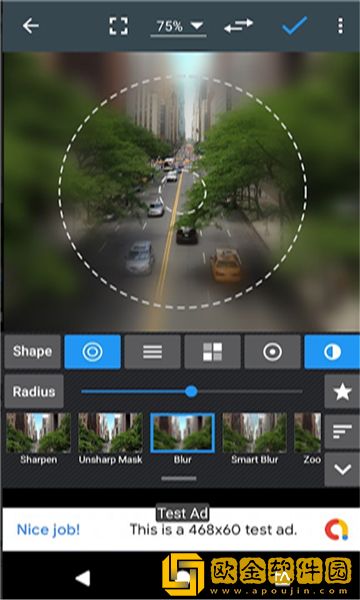Select the horizontal lines linear shape
Viewport: 360px width, 600px height.
(x=153, y=352)
